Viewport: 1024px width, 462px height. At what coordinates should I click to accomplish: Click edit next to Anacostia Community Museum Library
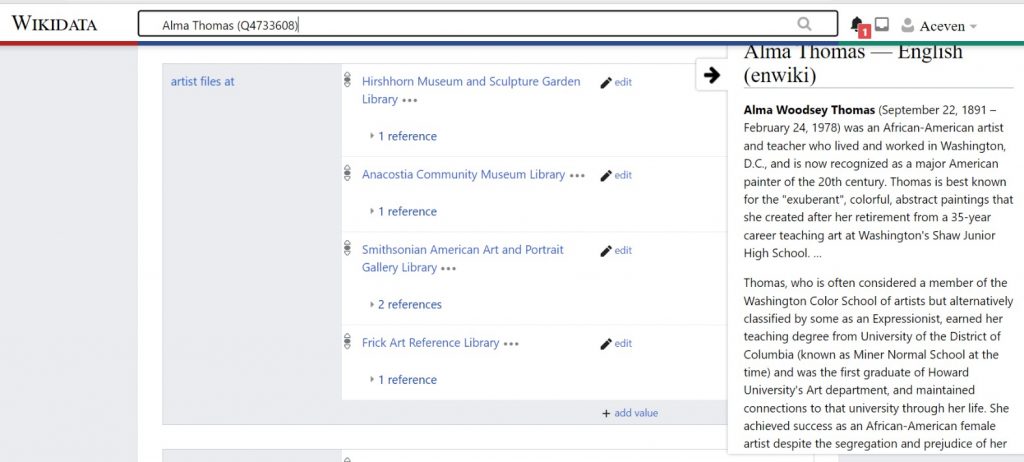(616, 175)
